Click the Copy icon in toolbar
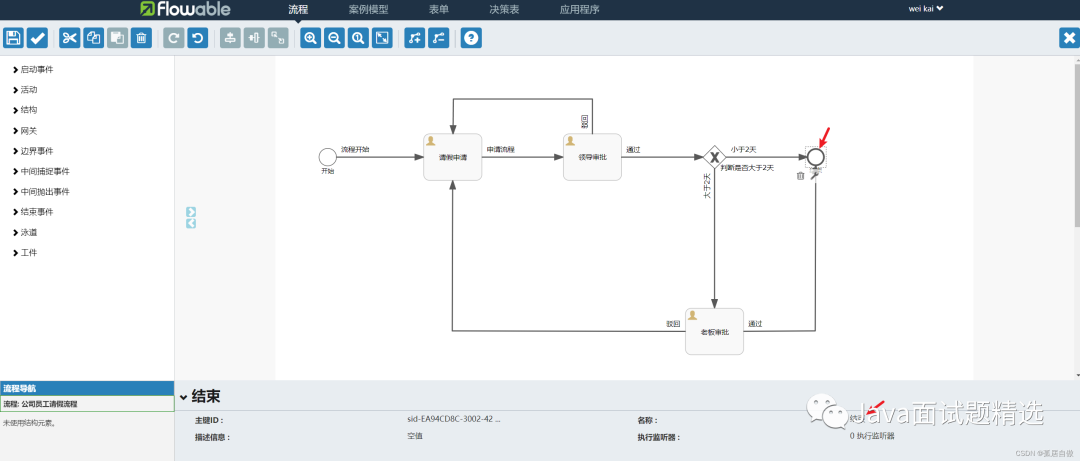 point(93,38)
